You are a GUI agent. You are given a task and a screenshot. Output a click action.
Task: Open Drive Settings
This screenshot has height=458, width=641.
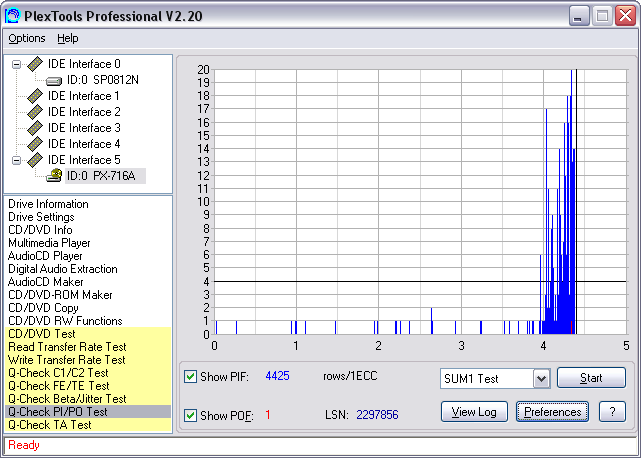point(41,217)
